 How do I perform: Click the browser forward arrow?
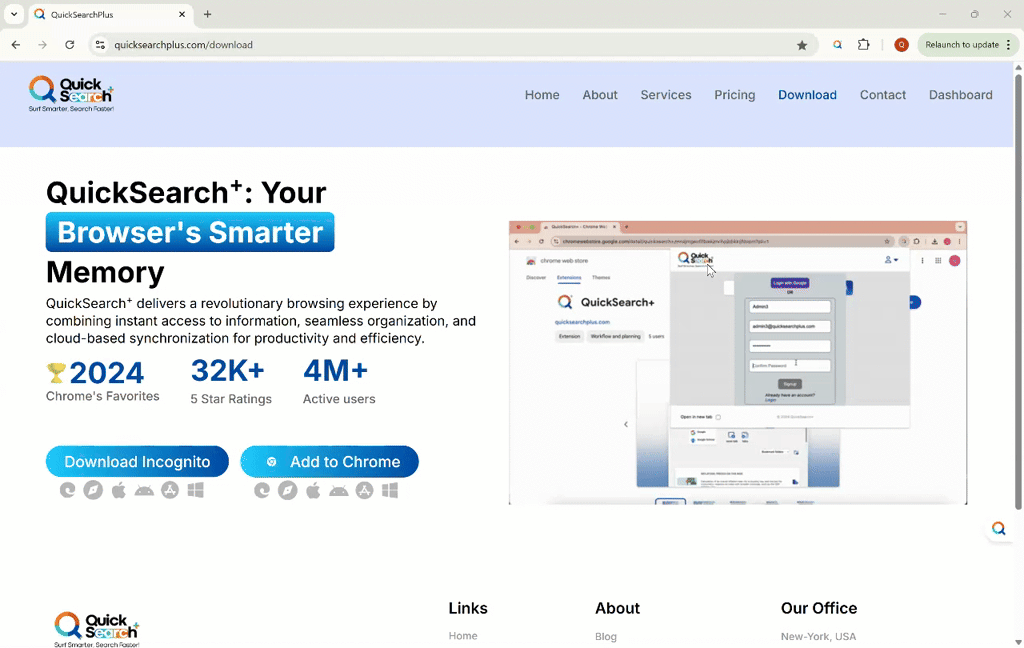pos(42,44)
